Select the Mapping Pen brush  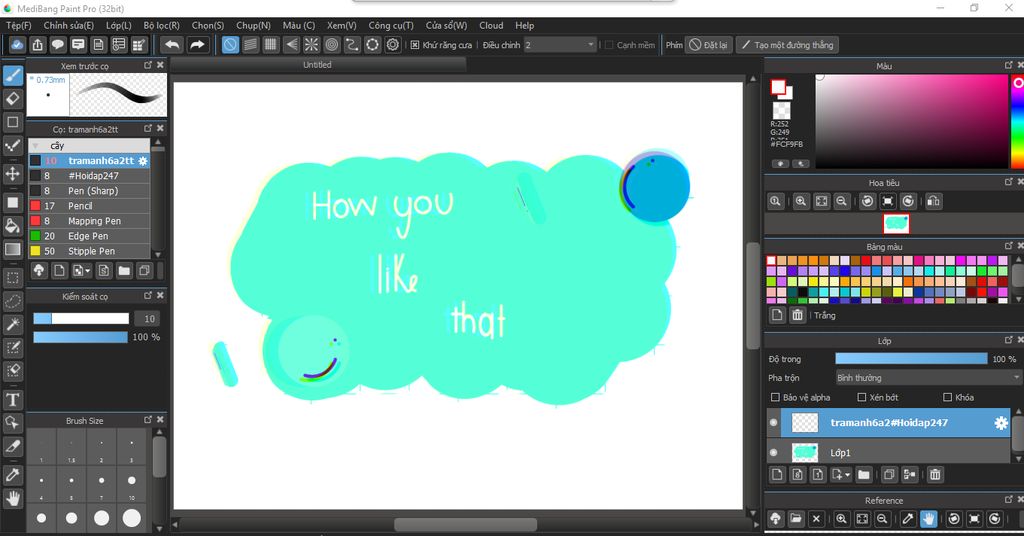click(x=89, y=221)
